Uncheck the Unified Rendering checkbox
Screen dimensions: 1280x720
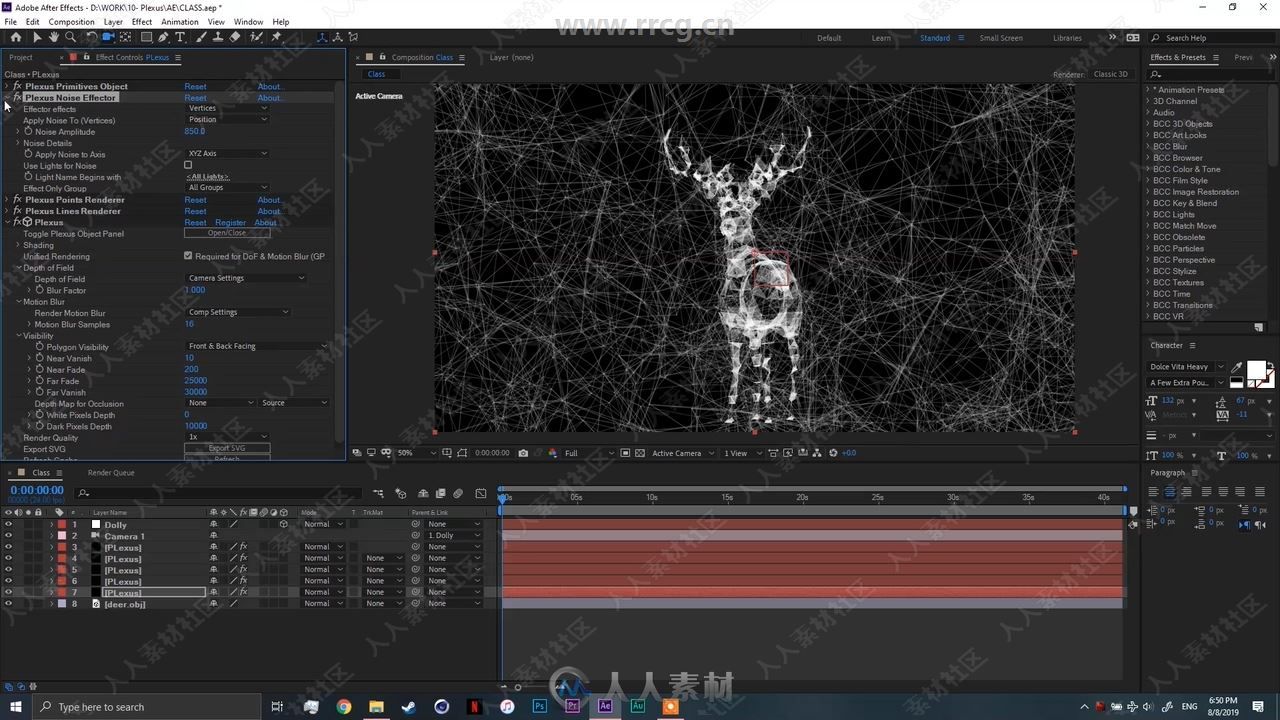pos(188,256)
